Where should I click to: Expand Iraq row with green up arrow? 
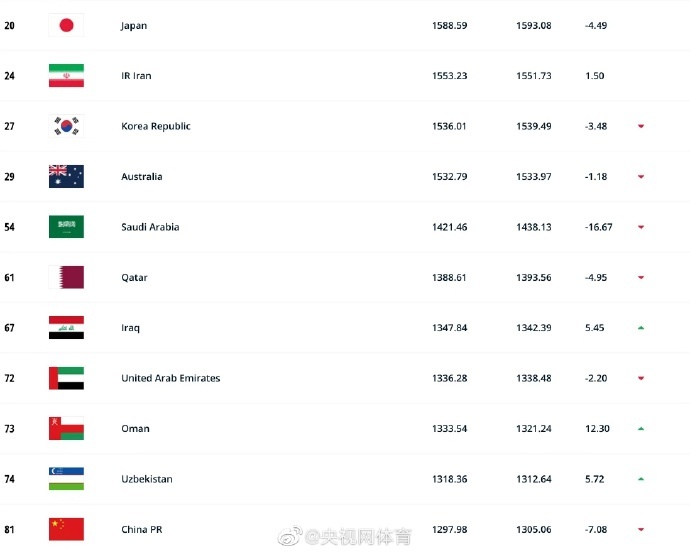click(x=640, y=328)
